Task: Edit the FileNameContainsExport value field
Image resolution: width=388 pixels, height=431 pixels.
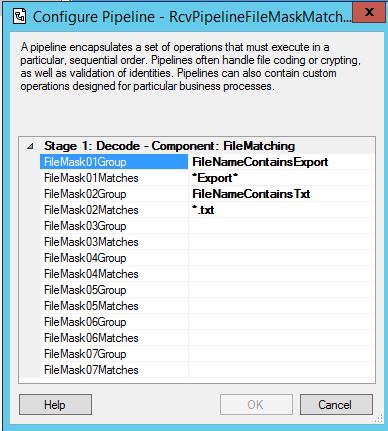Action: (x=282, y=162)
